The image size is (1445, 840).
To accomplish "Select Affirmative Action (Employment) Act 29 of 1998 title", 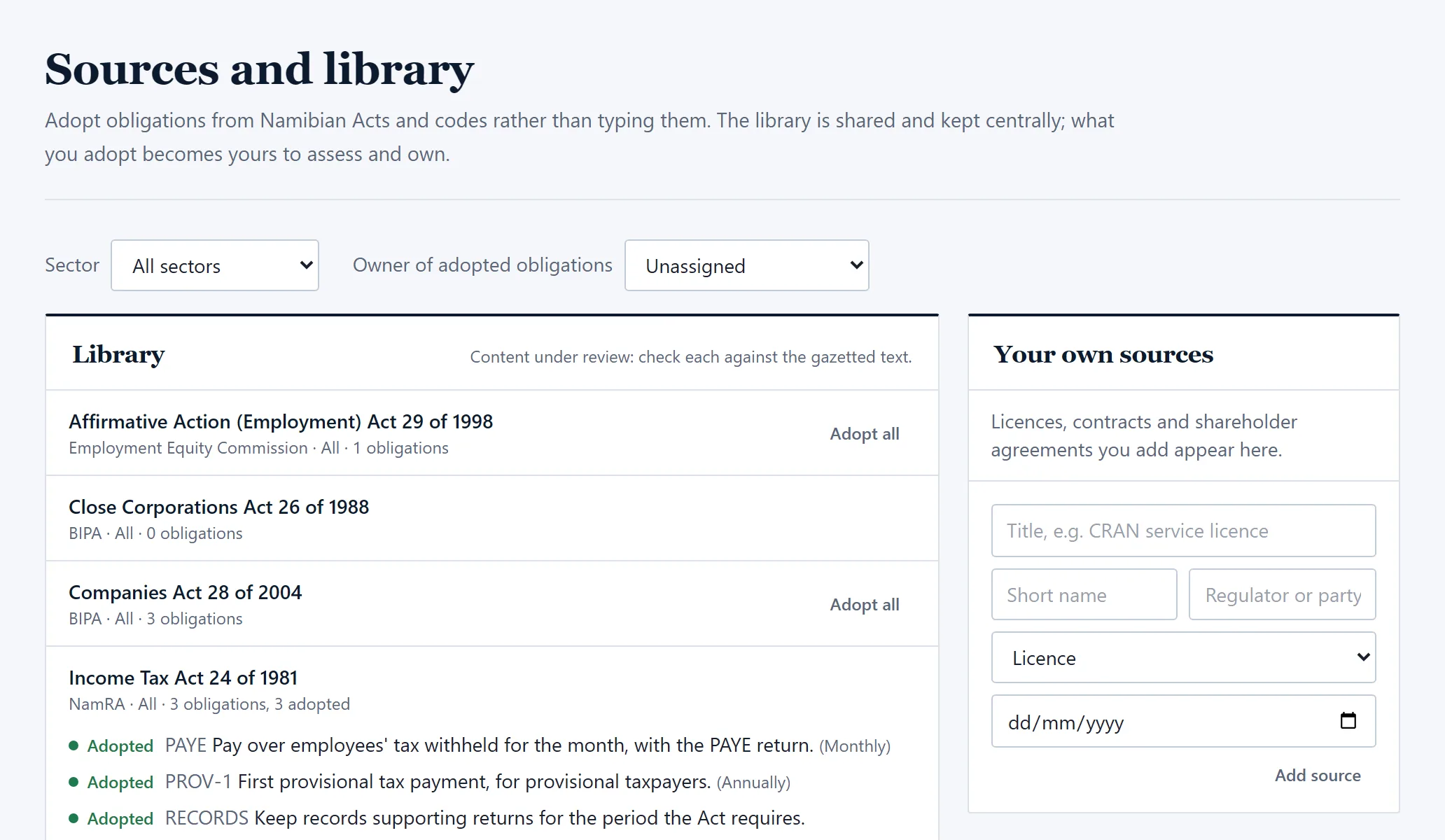I will (x=281, y=421).
